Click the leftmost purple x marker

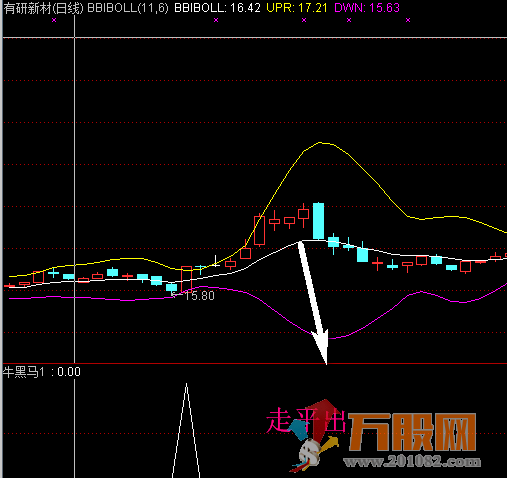coord(54,20)
